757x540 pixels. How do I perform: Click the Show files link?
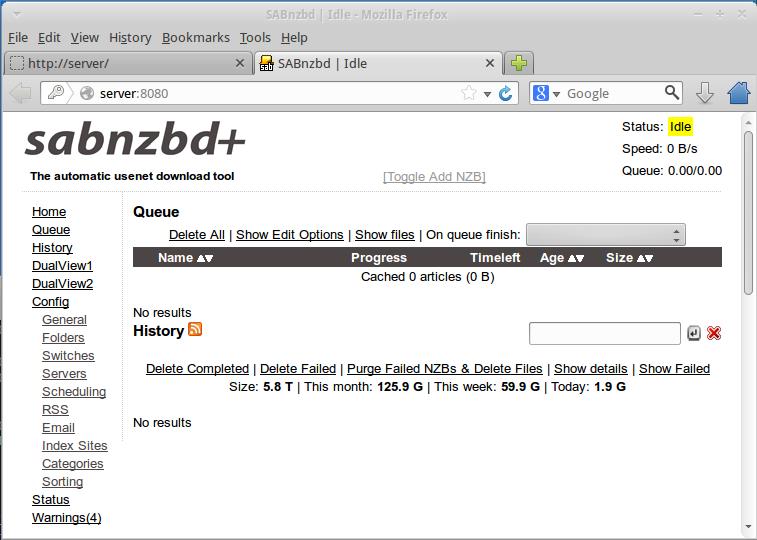click(x=384, y=235)
